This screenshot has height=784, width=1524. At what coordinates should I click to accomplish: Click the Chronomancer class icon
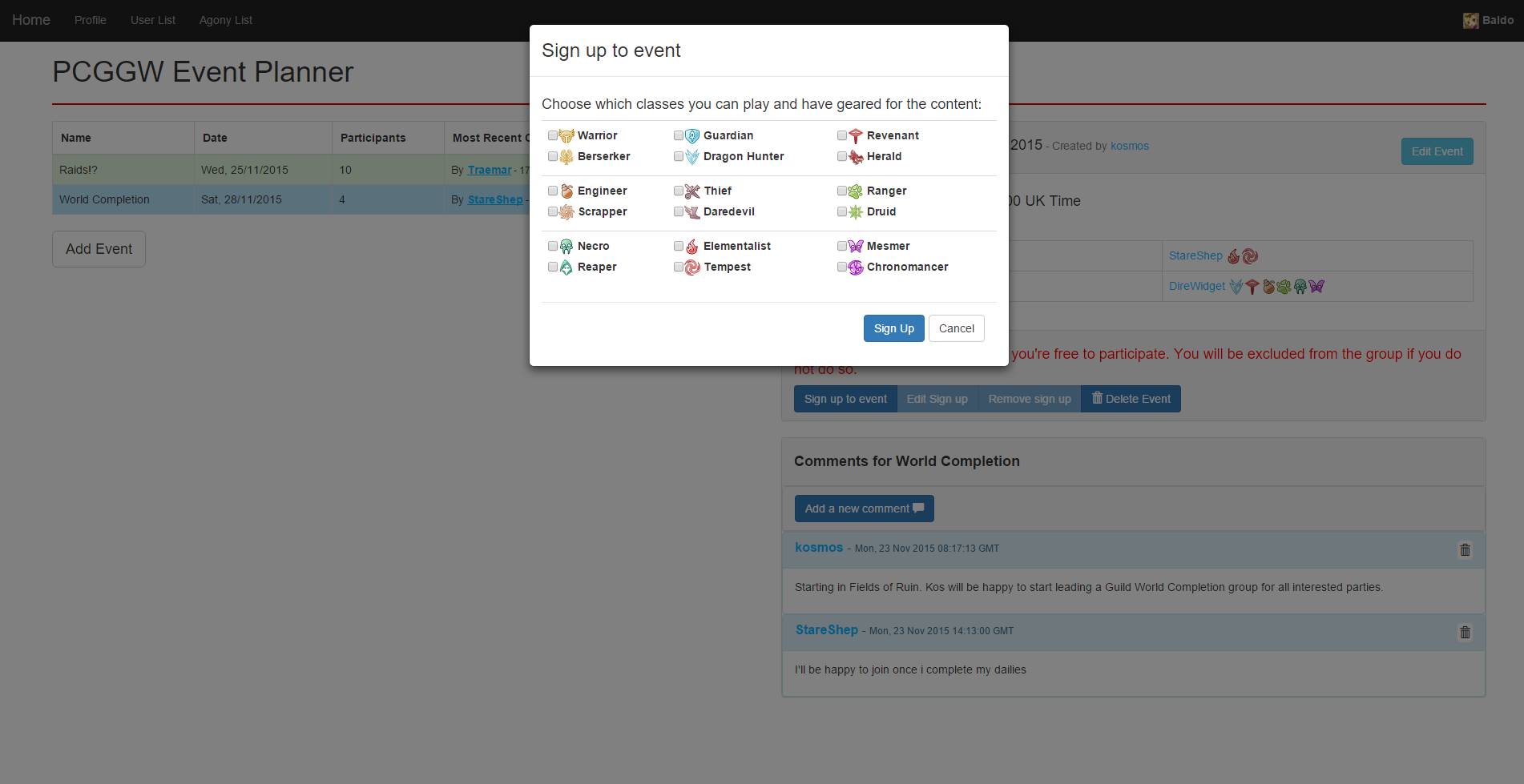[x=856, y=267]
